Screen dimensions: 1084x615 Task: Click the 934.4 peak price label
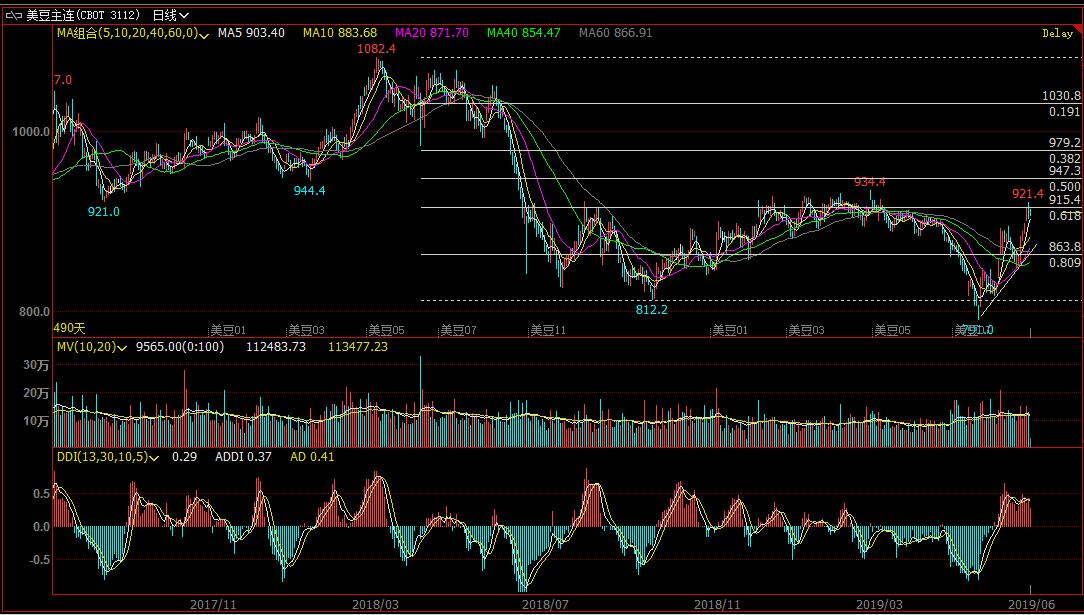point(869,182)
